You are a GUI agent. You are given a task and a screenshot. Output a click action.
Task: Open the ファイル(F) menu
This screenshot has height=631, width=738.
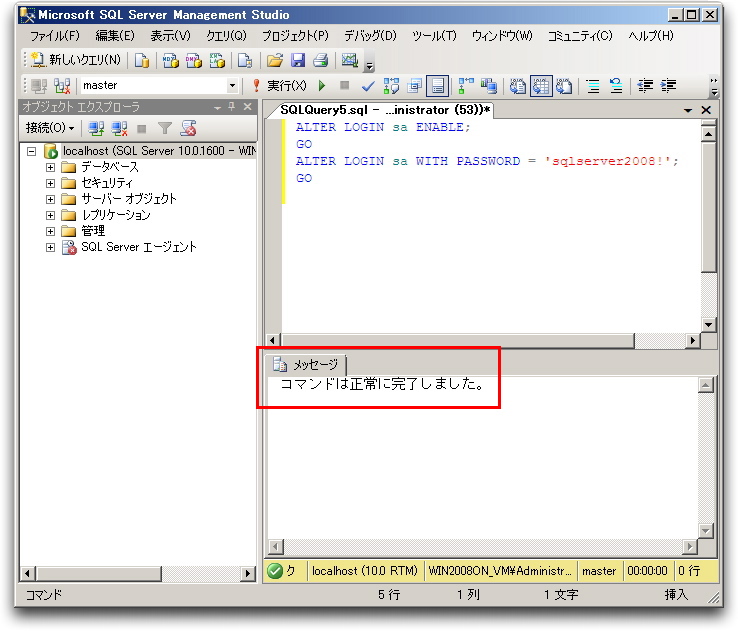click(55, 36)
